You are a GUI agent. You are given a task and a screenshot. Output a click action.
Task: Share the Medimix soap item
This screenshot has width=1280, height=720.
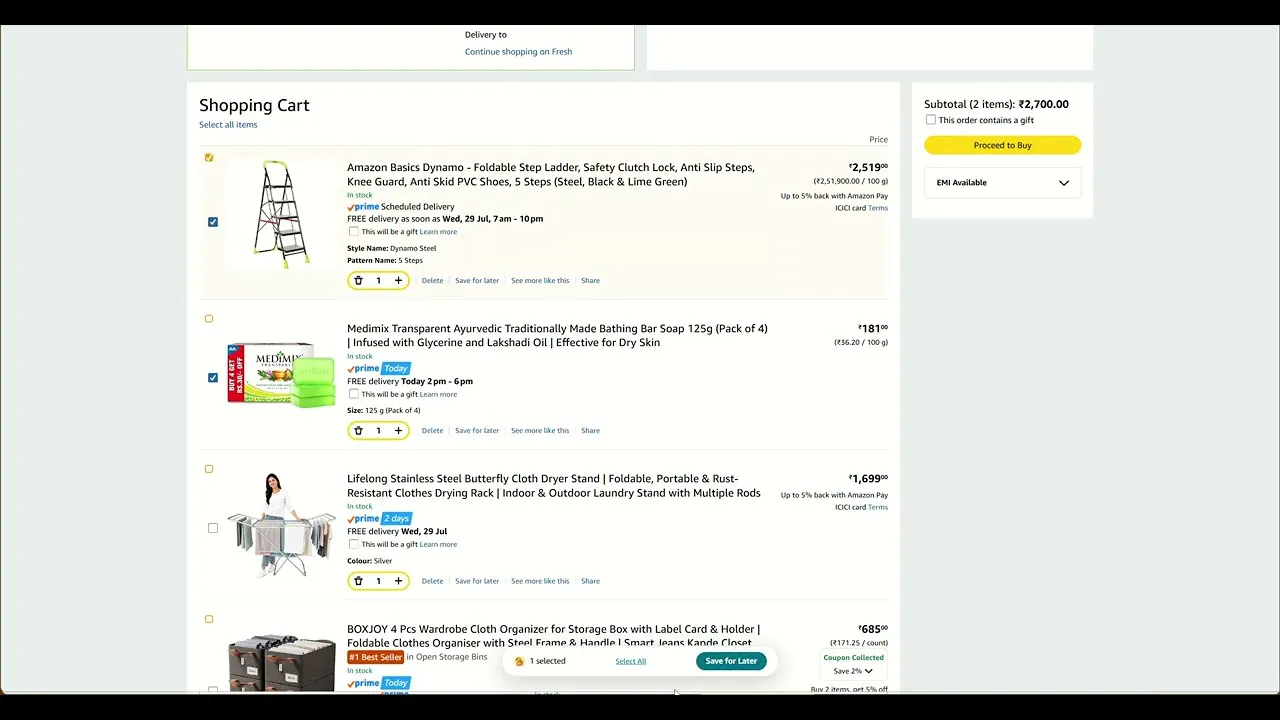591,431
